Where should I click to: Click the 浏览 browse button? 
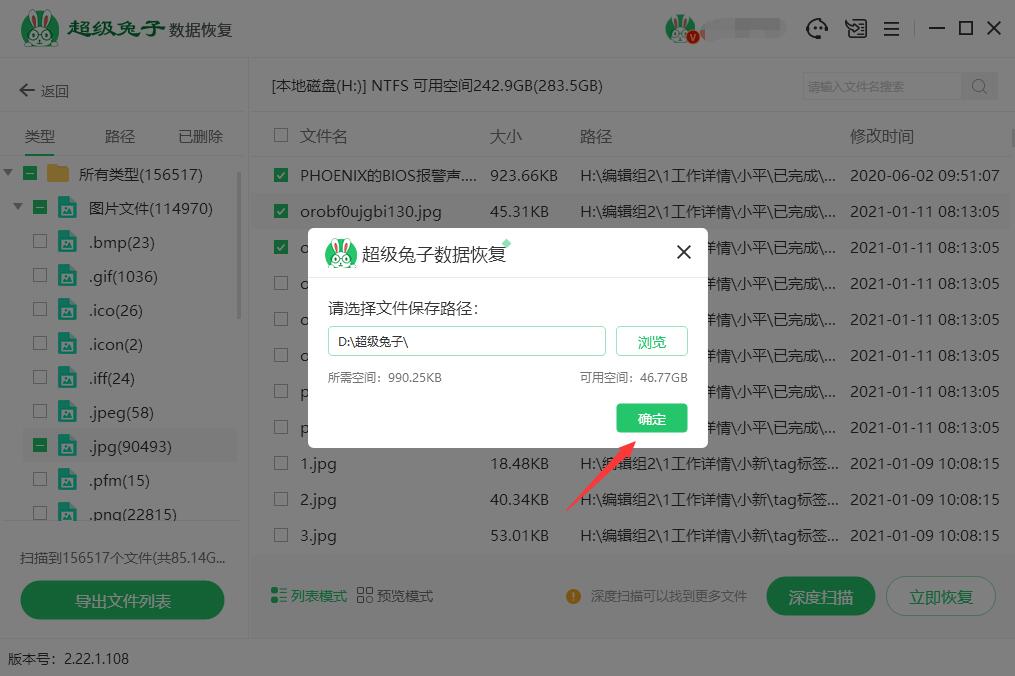click(651, 341)
